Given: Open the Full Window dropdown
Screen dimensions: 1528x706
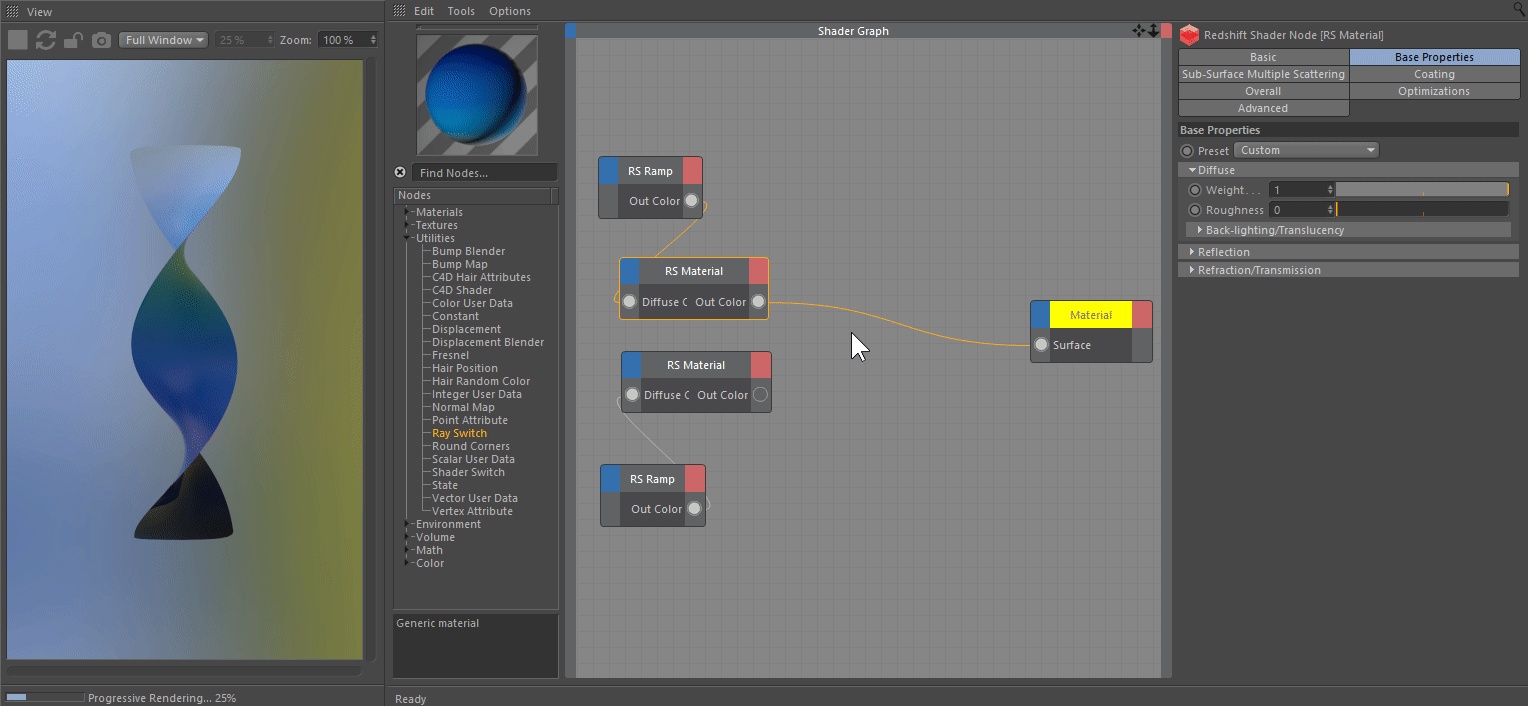Looking at the screenshot, I should coord(163,40).
